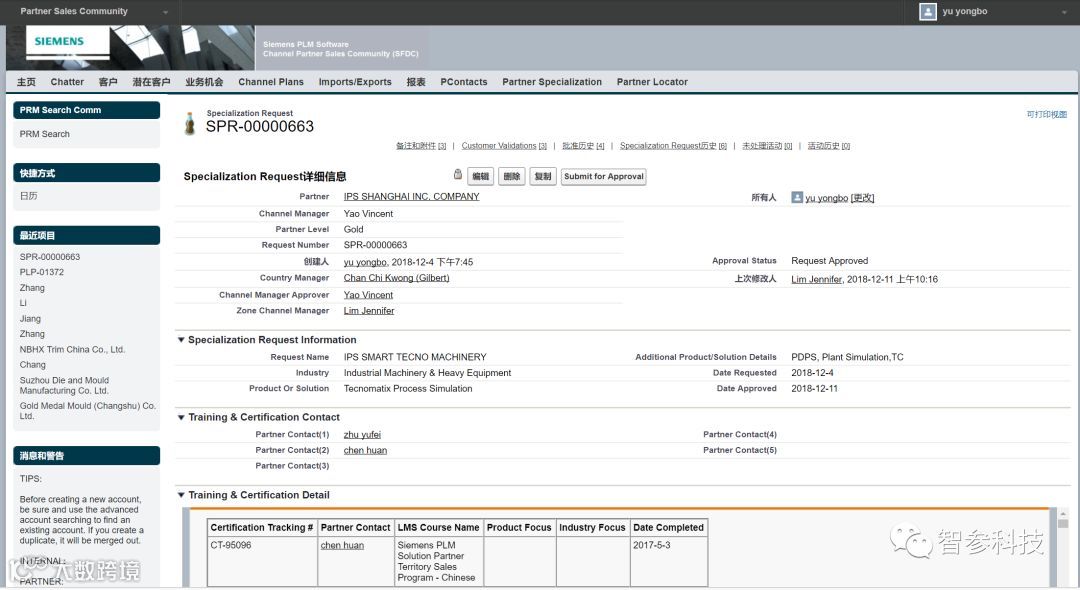
Task: Open creator yu yongbo link
Action: 365,262
